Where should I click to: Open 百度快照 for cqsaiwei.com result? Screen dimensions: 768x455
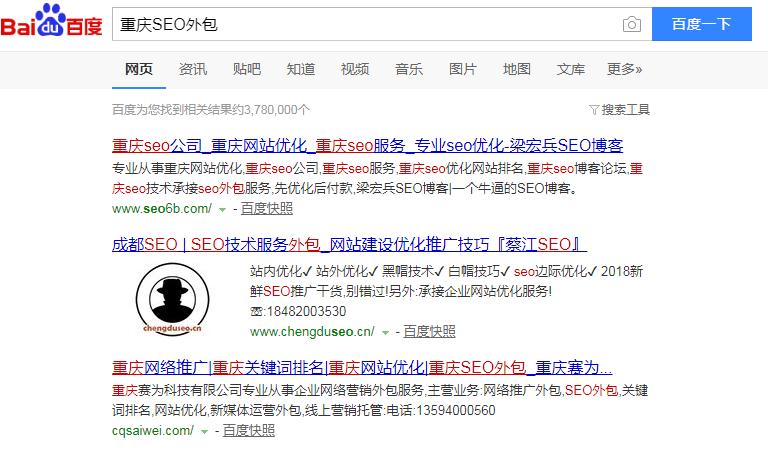click(x=248, y=431)
